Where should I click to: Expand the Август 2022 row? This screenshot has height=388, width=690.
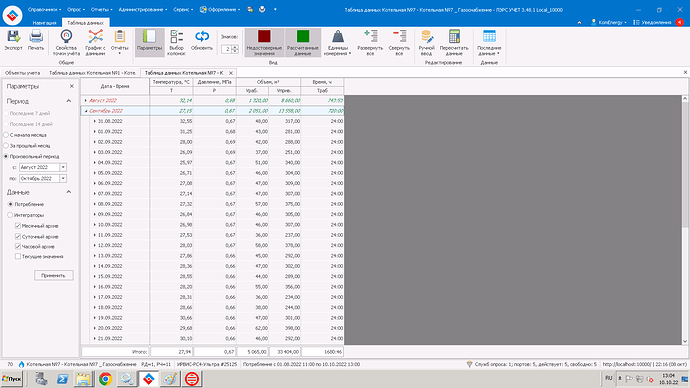click(x=86, y=100)
